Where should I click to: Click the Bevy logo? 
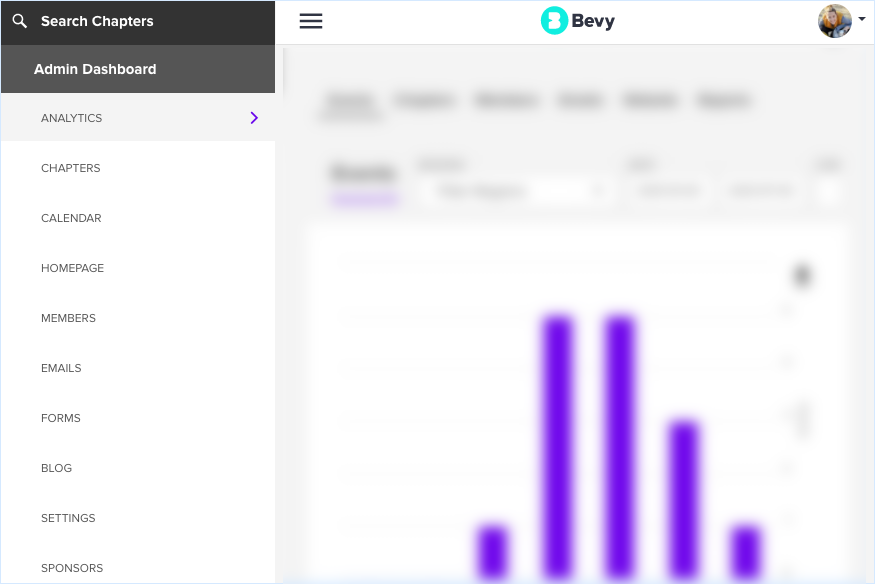(x=578, y=21)
